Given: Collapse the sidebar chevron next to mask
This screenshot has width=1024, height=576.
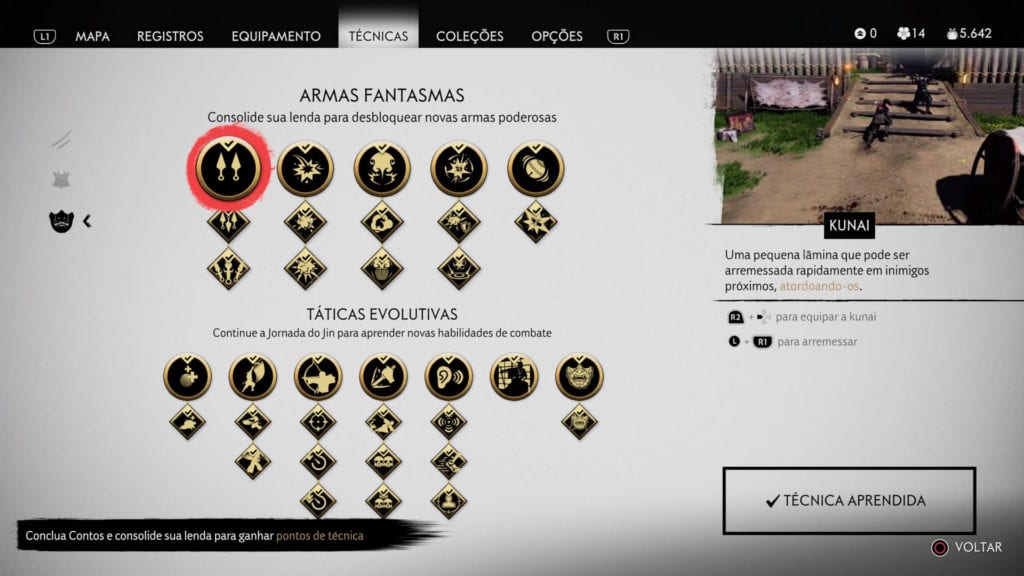Looking at the screenshot, I should coord(87,221).
